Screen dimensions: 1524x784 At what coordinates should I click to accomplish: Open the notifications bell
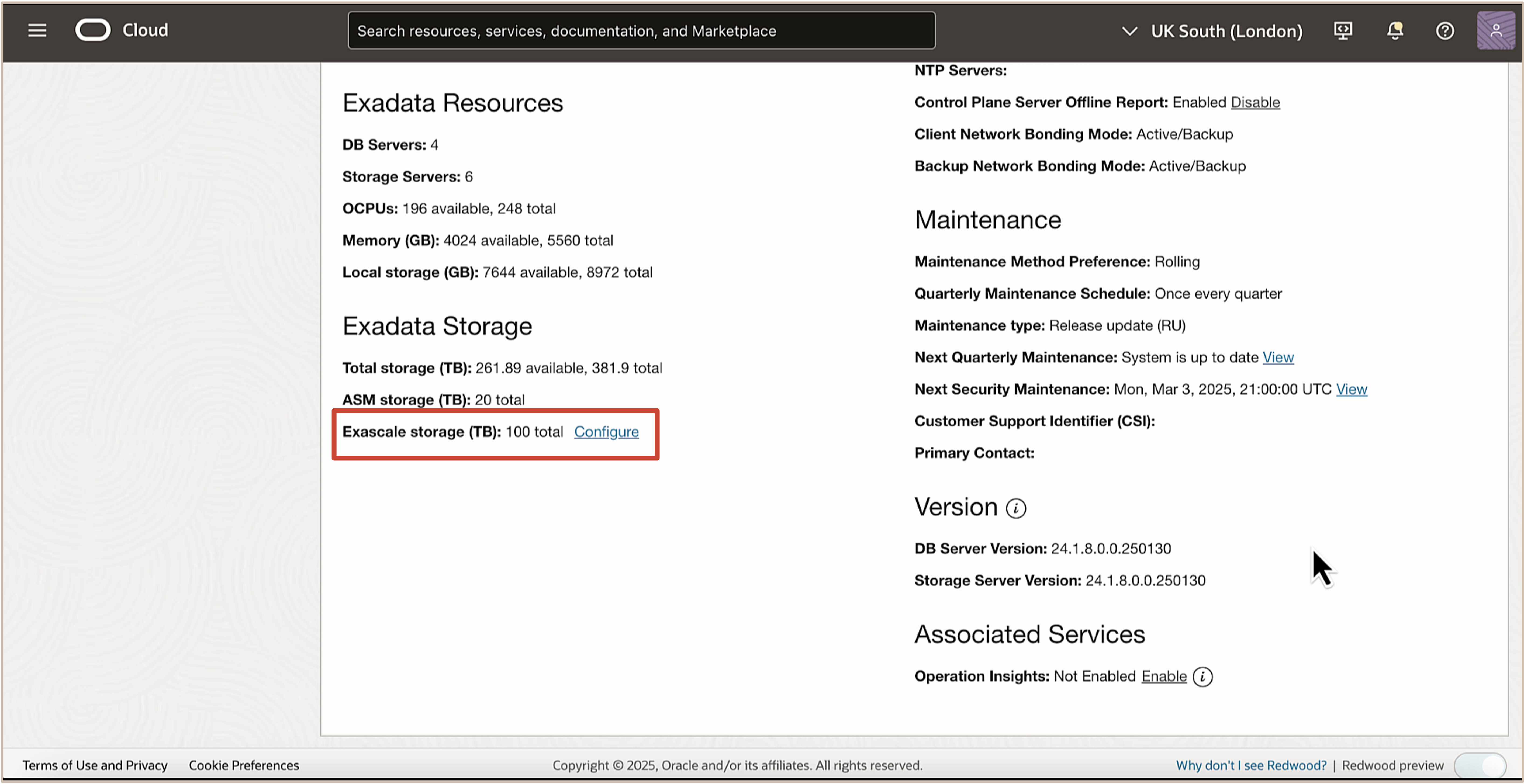[x=1394, y=30]
